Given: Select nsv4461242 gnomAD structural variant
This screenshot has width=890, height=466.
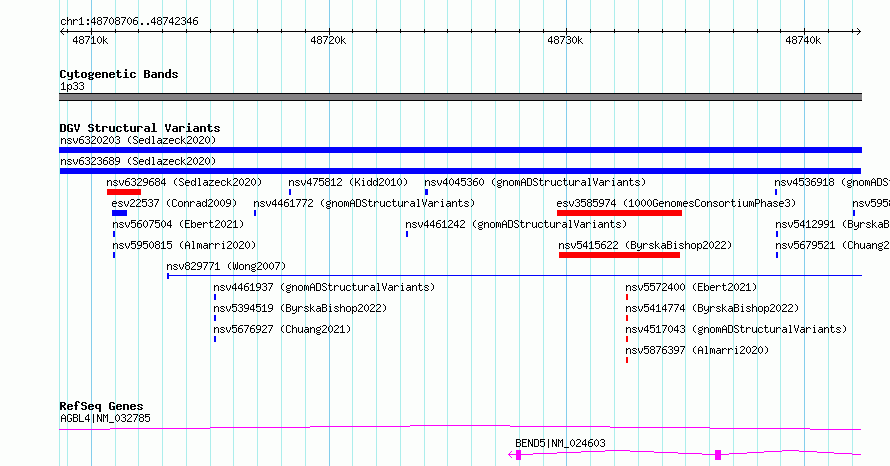Looking at the screenshot, I should [516, 224].
